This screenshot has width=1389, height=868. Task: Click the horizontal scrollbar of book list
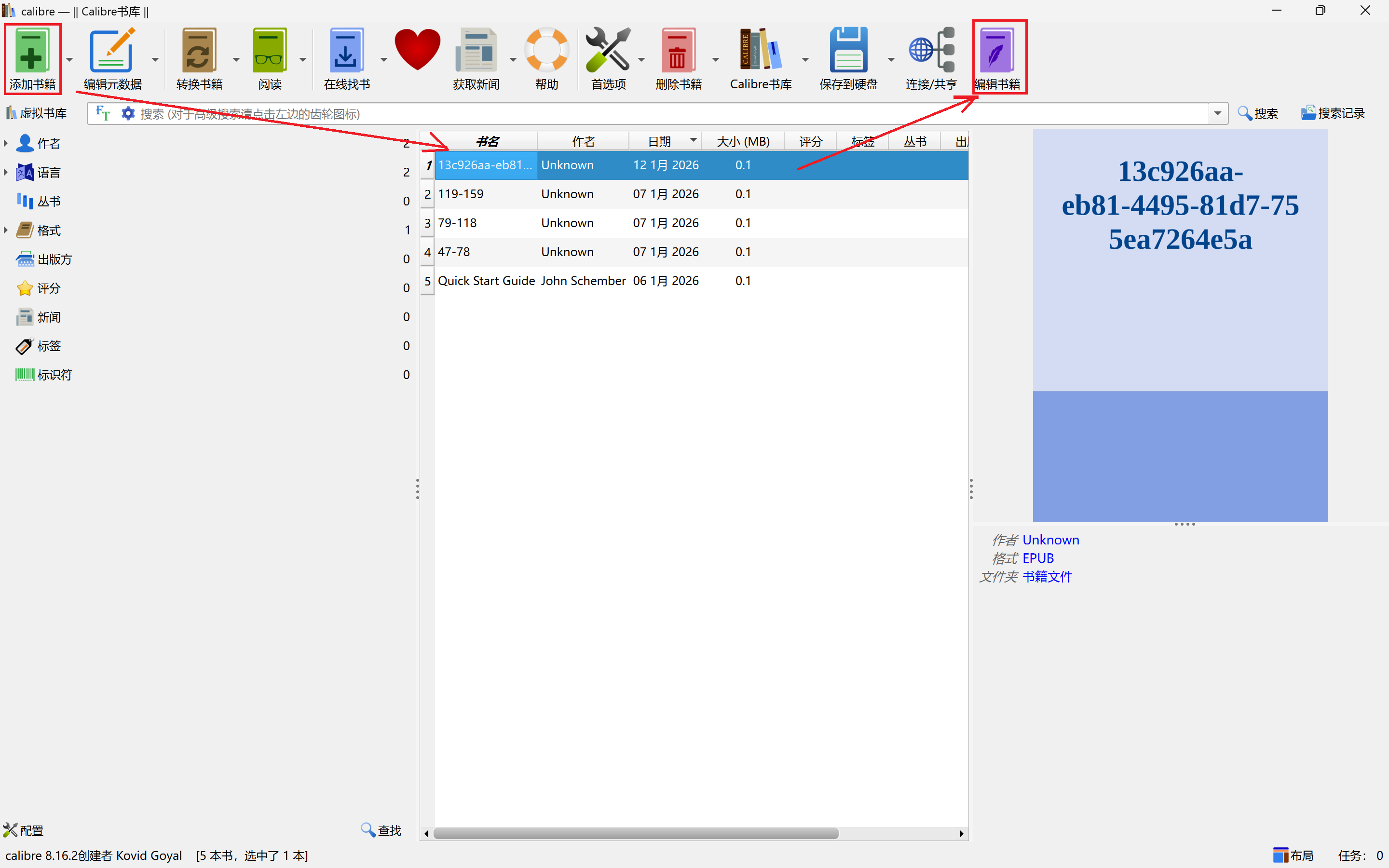[635, 833]
